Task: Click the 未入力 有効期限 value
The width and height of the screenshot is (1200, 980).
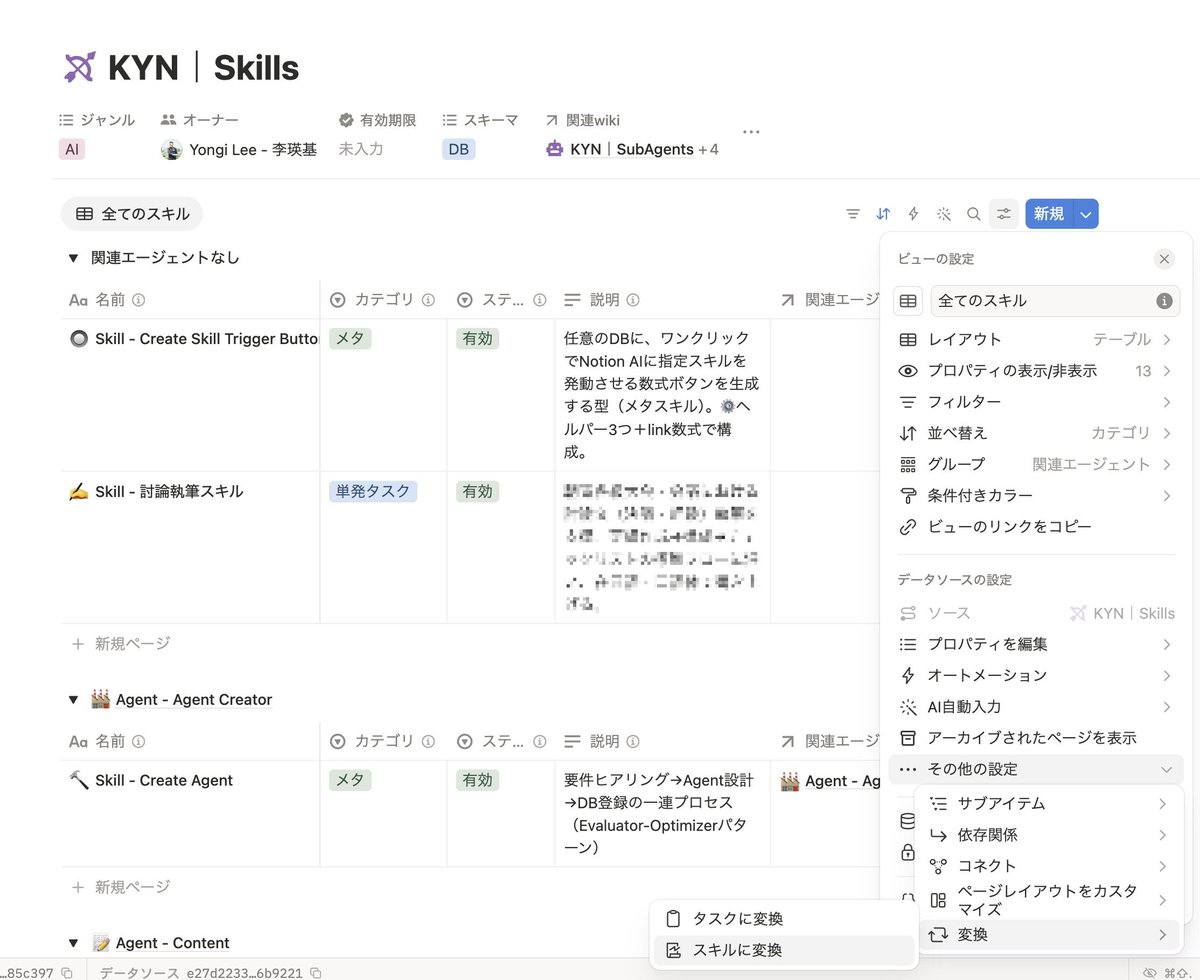Action: [361, 149]
